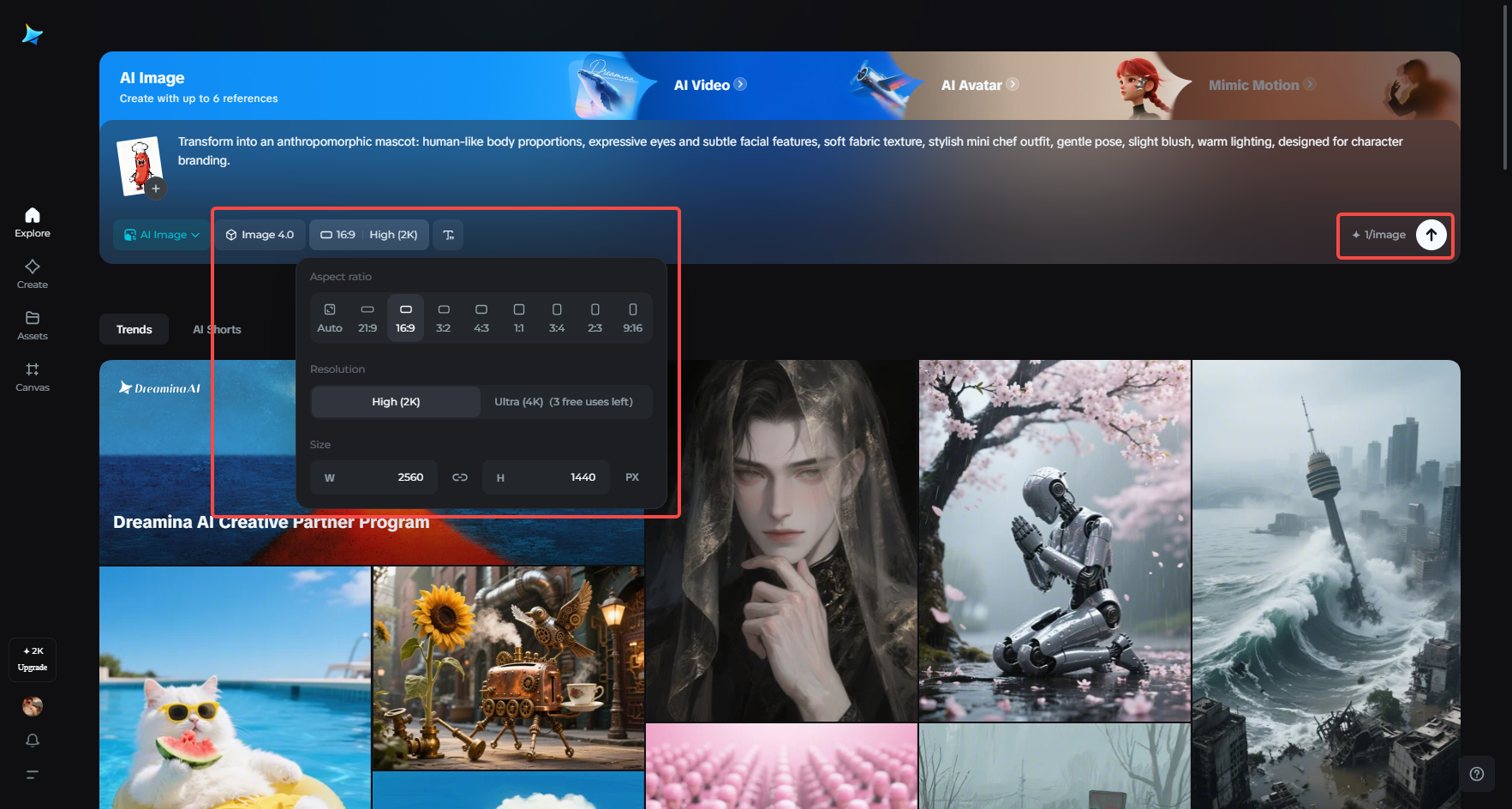Choose Ultra (4K) resolution

(563, 402)
